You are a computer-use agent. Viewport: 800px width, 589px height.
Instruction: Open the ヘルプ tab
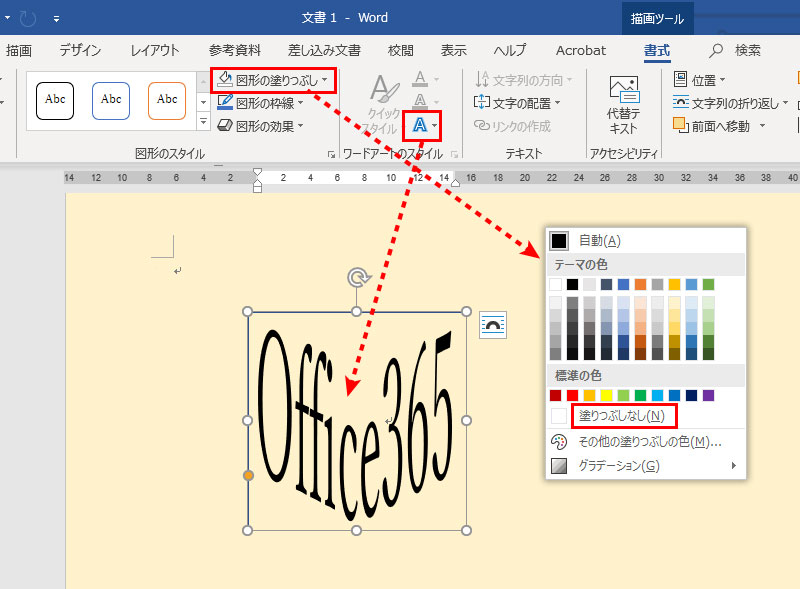[510, 50]
